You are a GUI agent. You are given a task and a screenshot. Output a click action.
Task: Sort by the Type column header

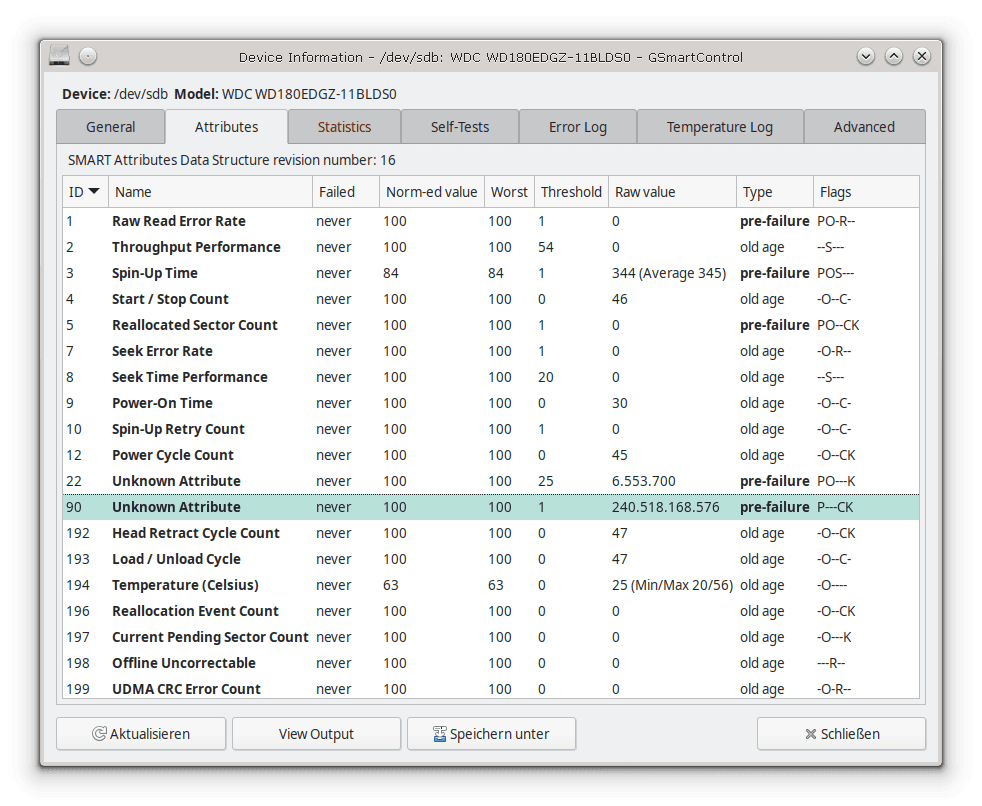point(775,192)
